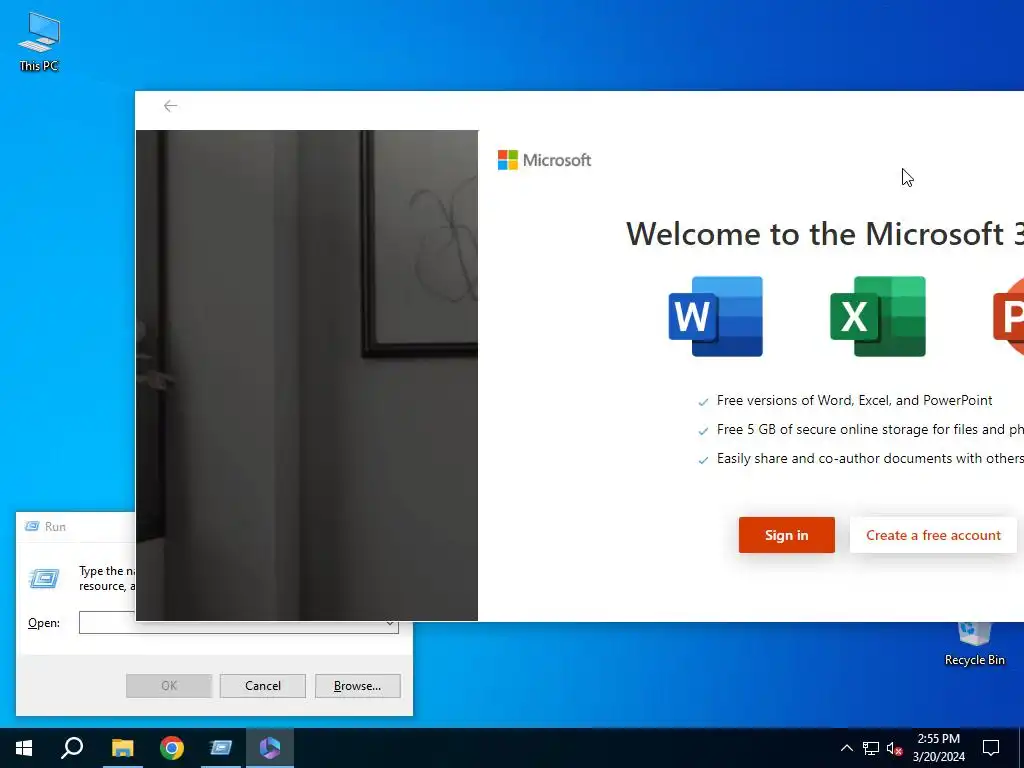Open the notification center icon
The image size is (1024, 768).
pyautogui.click(x=991, y=748)
